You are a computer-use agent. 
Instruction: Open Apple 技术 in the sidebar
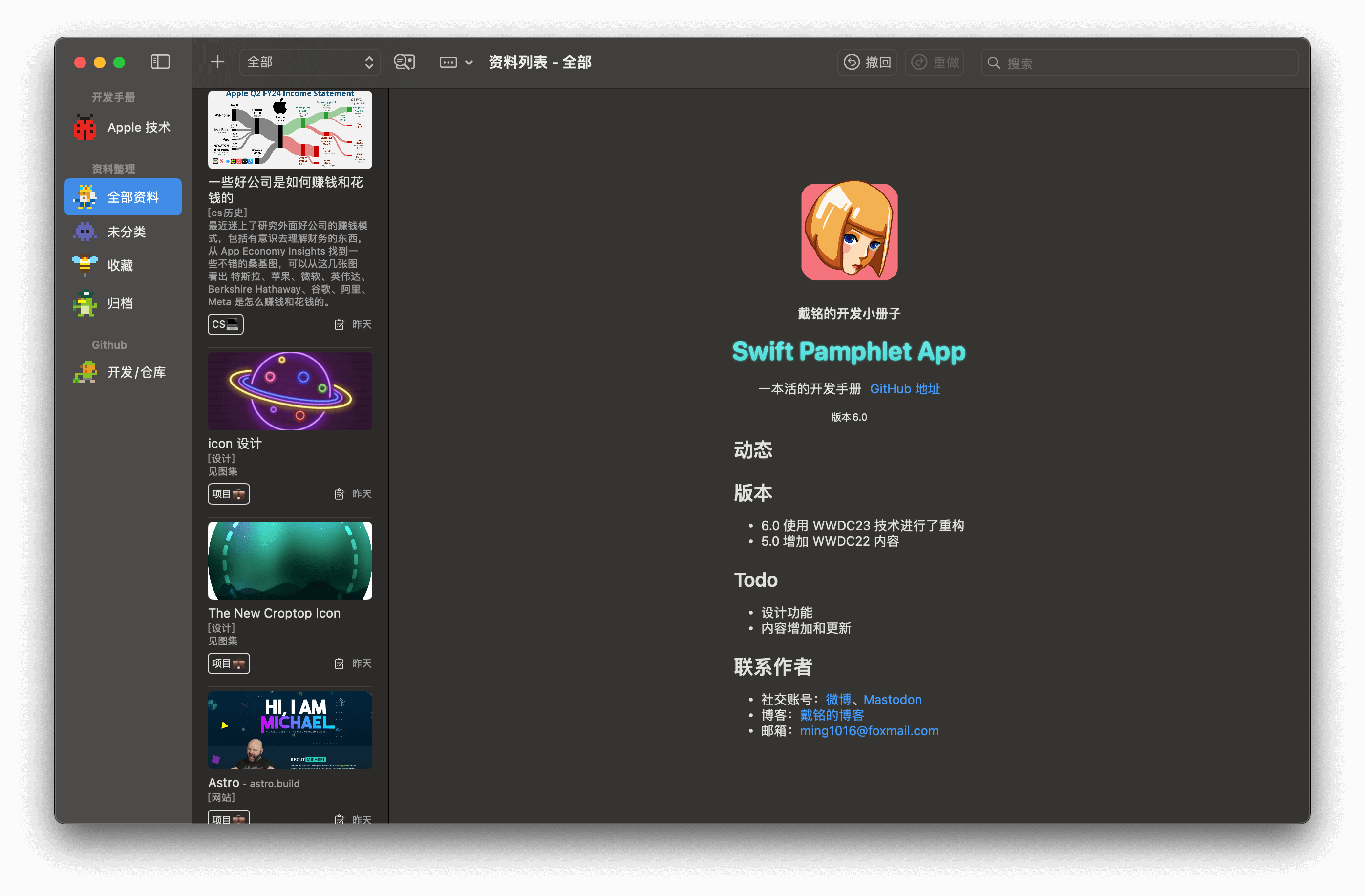tap(123, 128)
